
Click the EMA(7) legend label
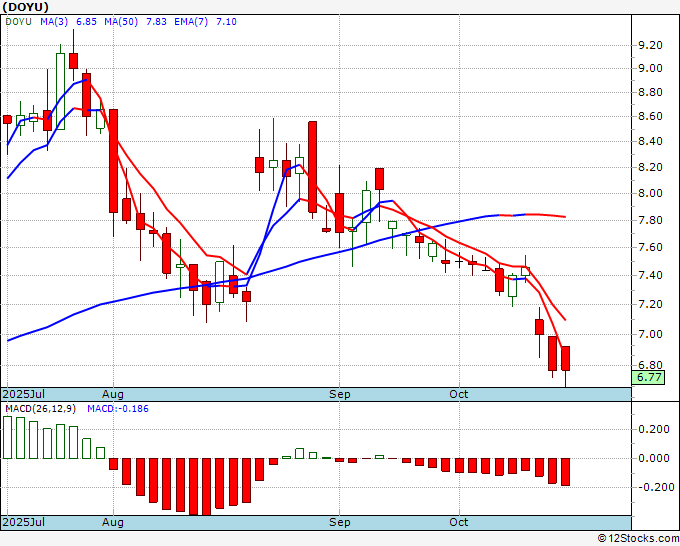point(191,22)
